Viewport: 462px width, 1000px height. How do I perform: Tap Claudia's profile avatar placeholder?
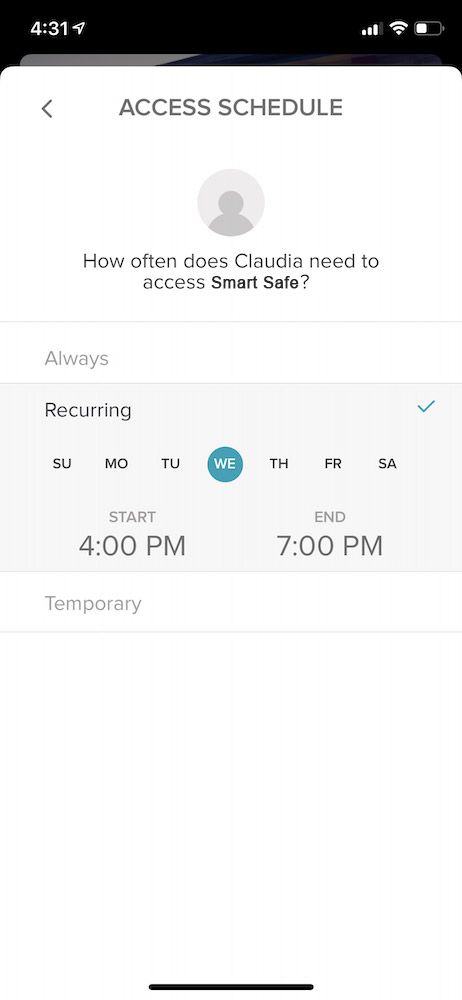coord(231,203)
